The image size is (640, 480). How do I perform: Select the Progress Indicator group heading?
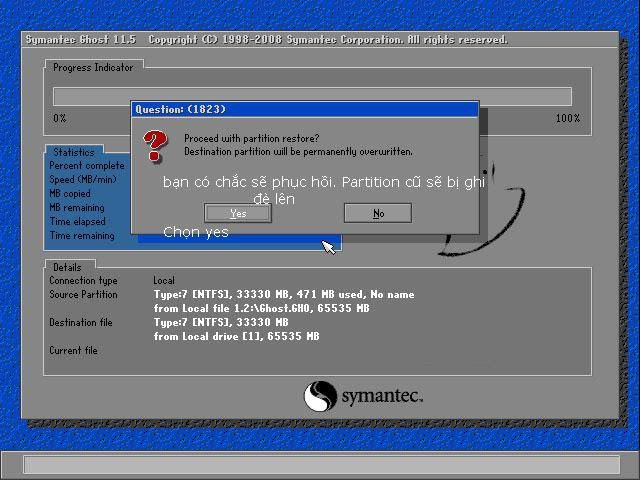pos(92,67)
